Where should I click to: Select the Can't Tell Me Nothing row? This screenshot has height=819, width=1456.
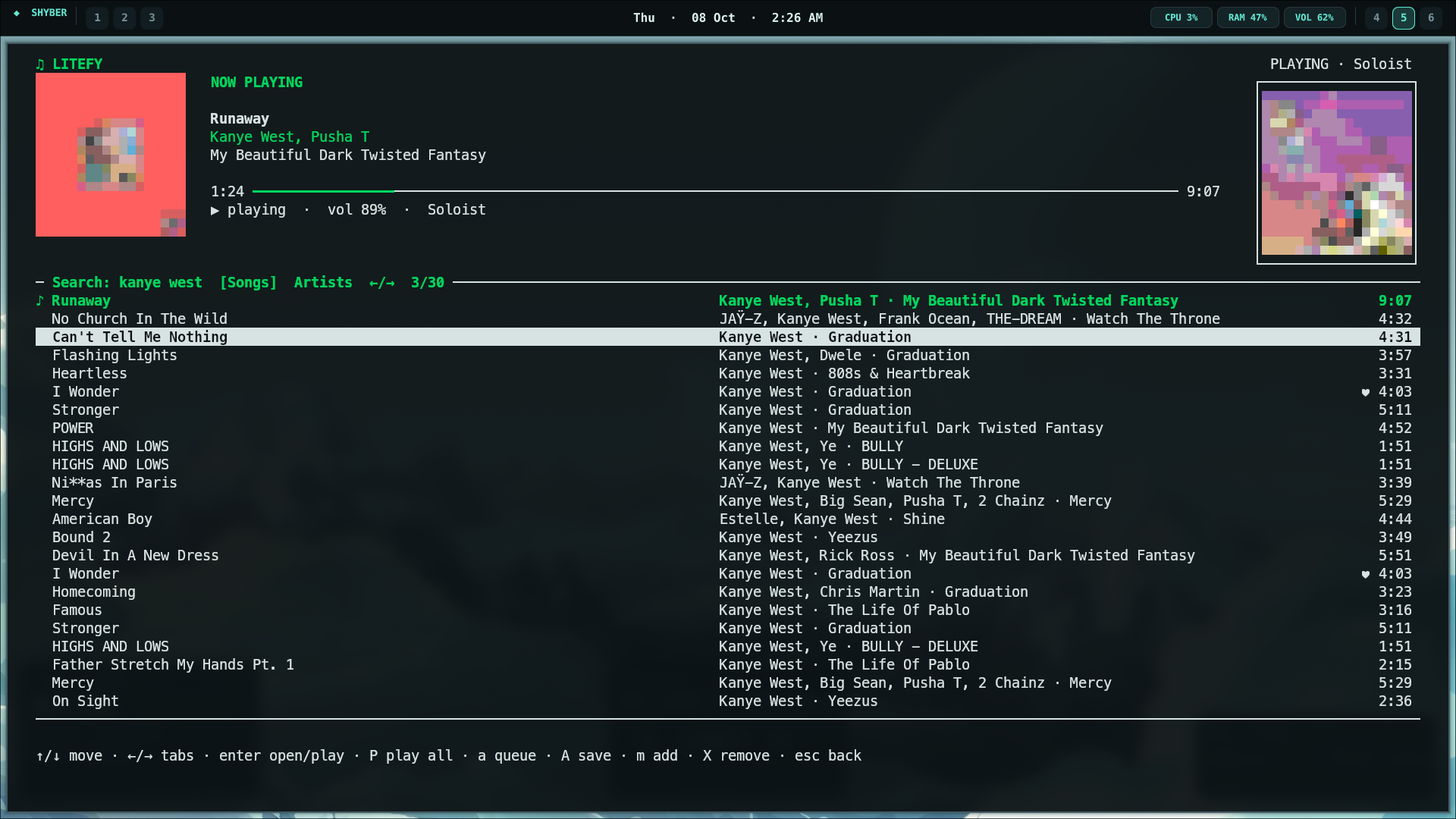coord(728,337)
